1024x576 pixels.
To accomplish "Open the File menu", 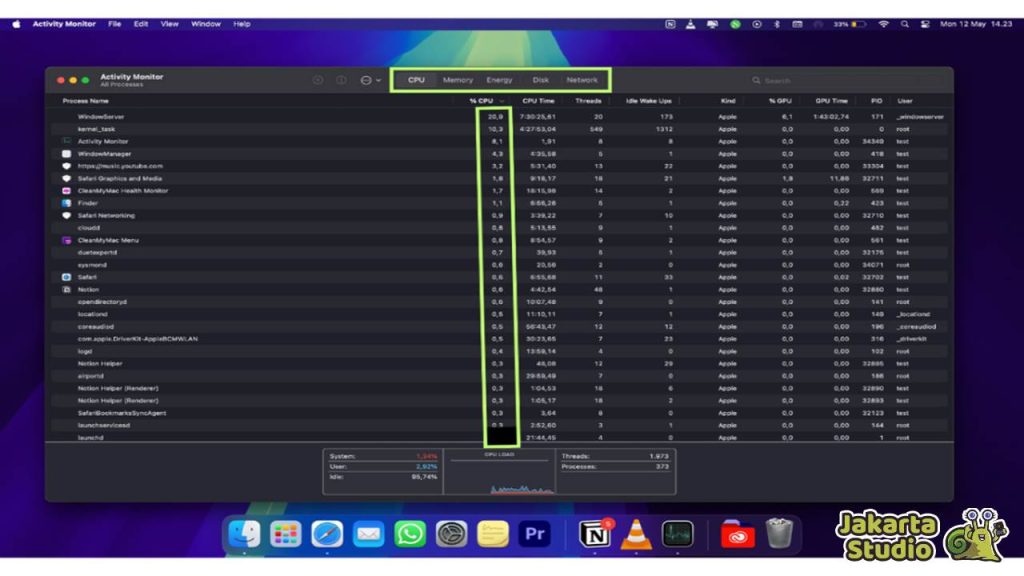I will pyautogui.click(x=114, y=24).
